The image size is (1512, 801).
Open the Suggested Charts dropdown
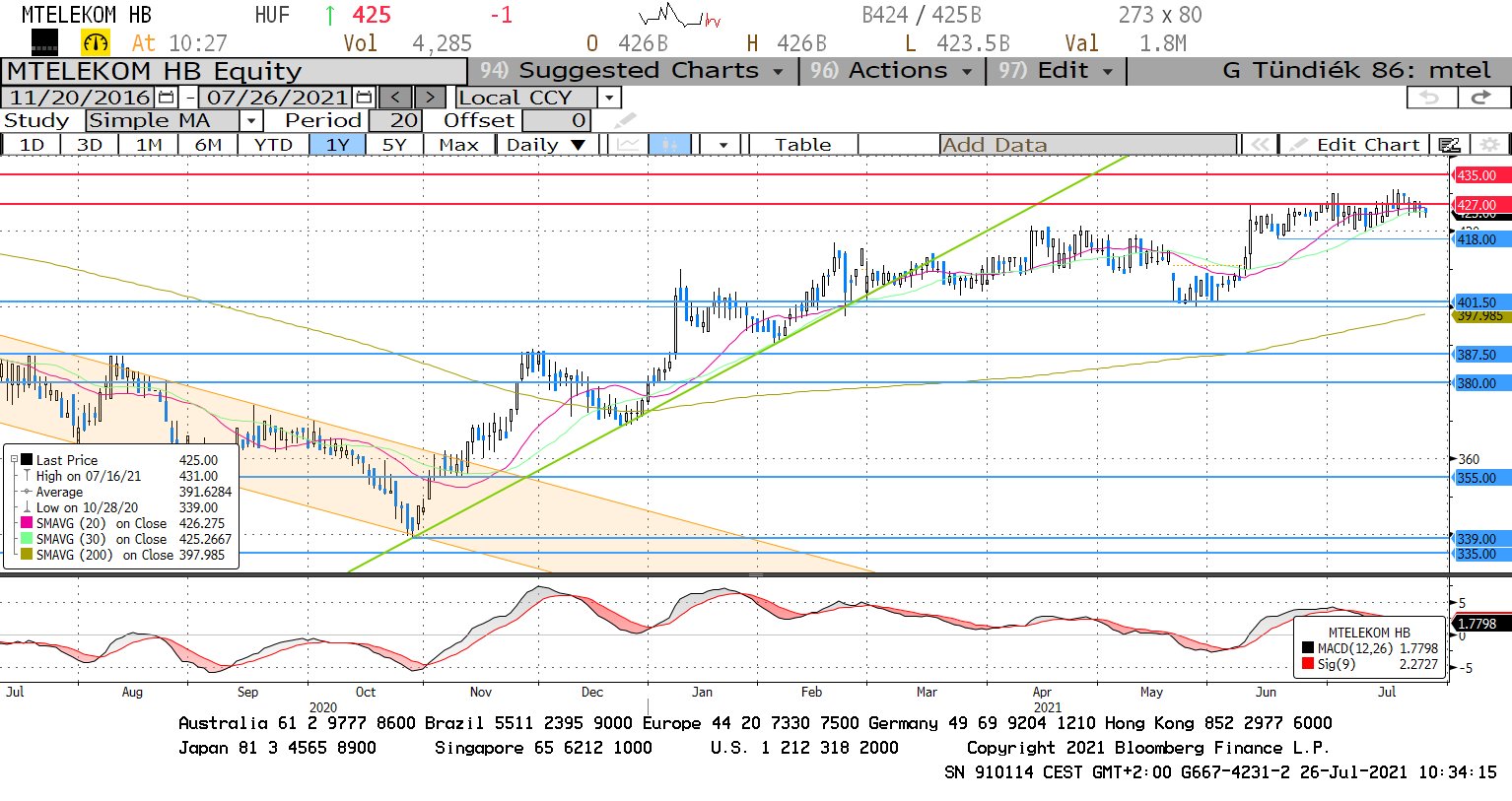633,71
